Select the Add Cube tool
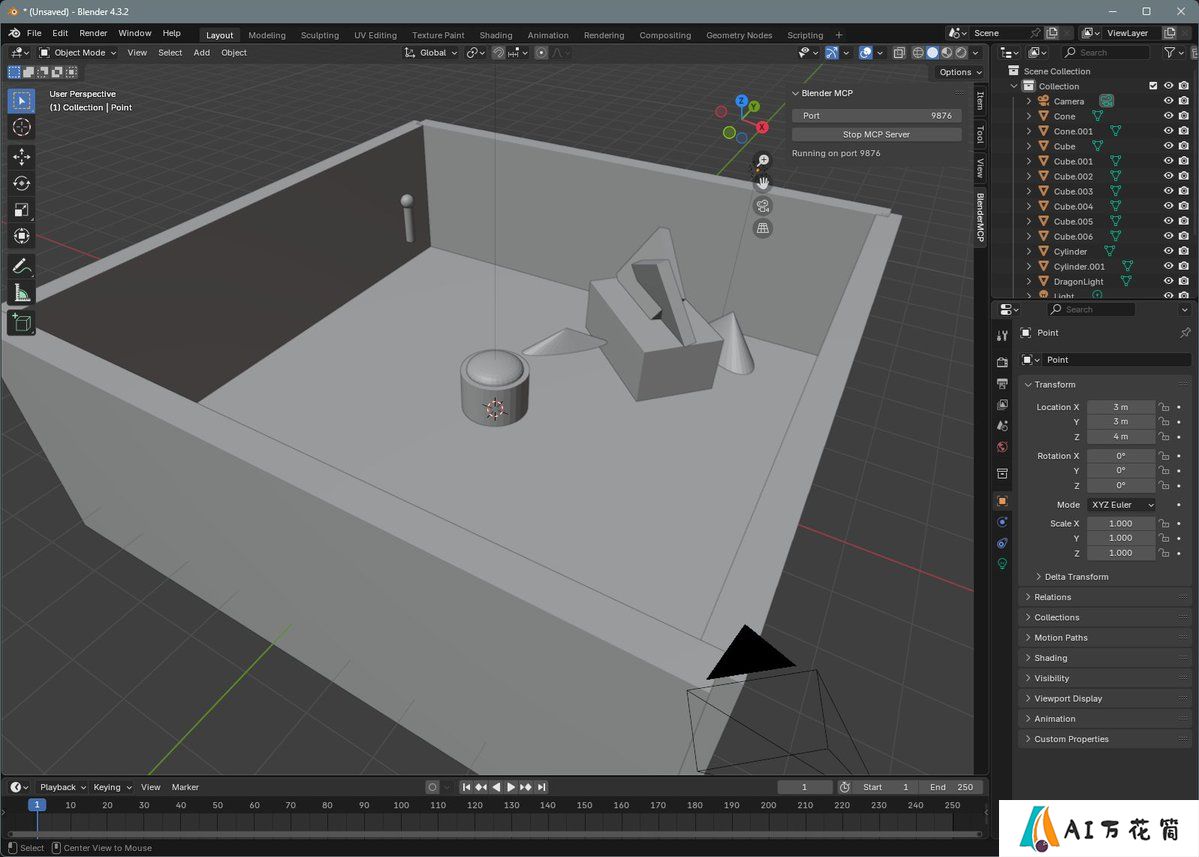The width and height of the screenshot is (1199, 857). tap(21, 323)
